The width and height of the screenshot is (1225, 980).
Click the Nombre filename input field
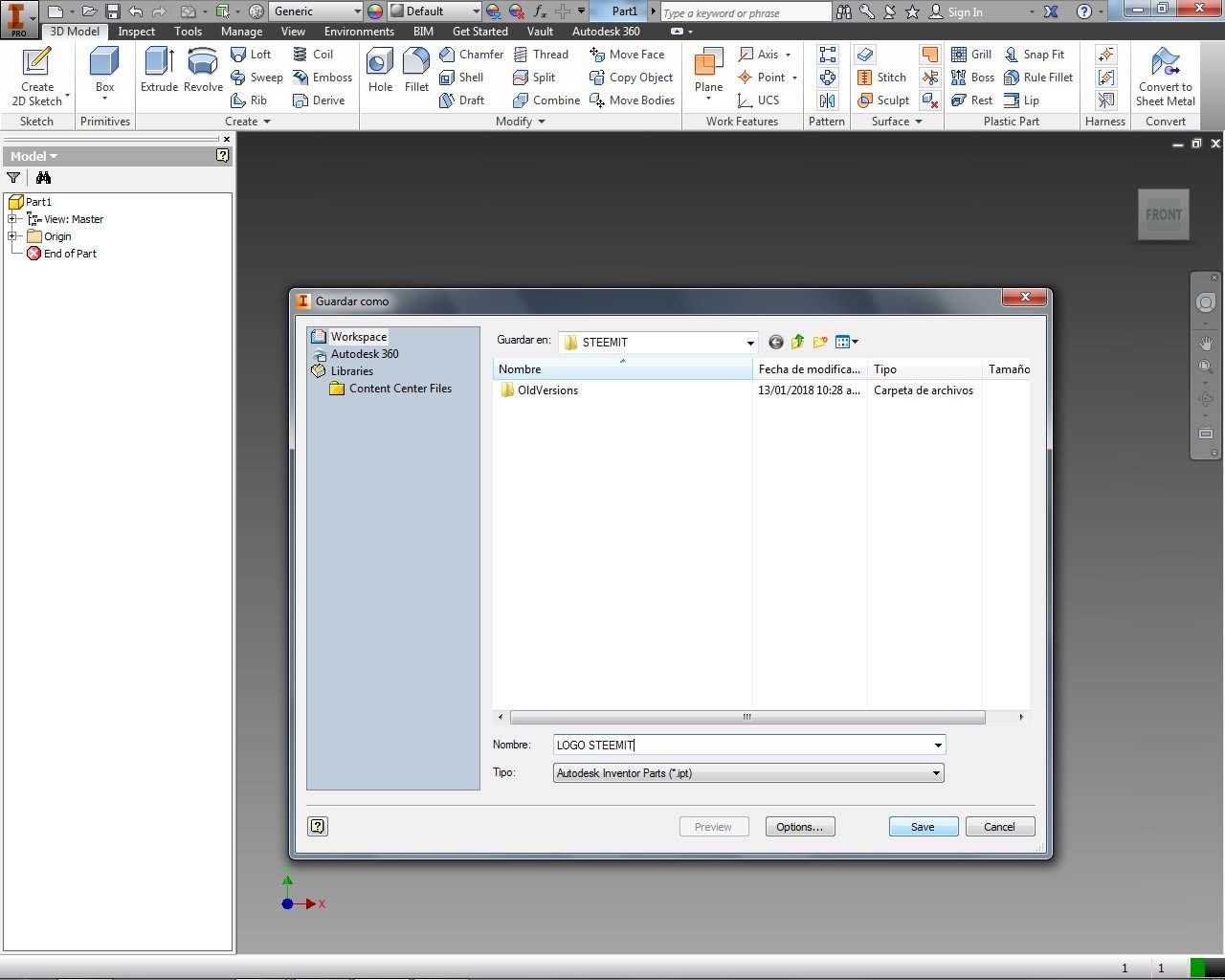coord(742,746)
